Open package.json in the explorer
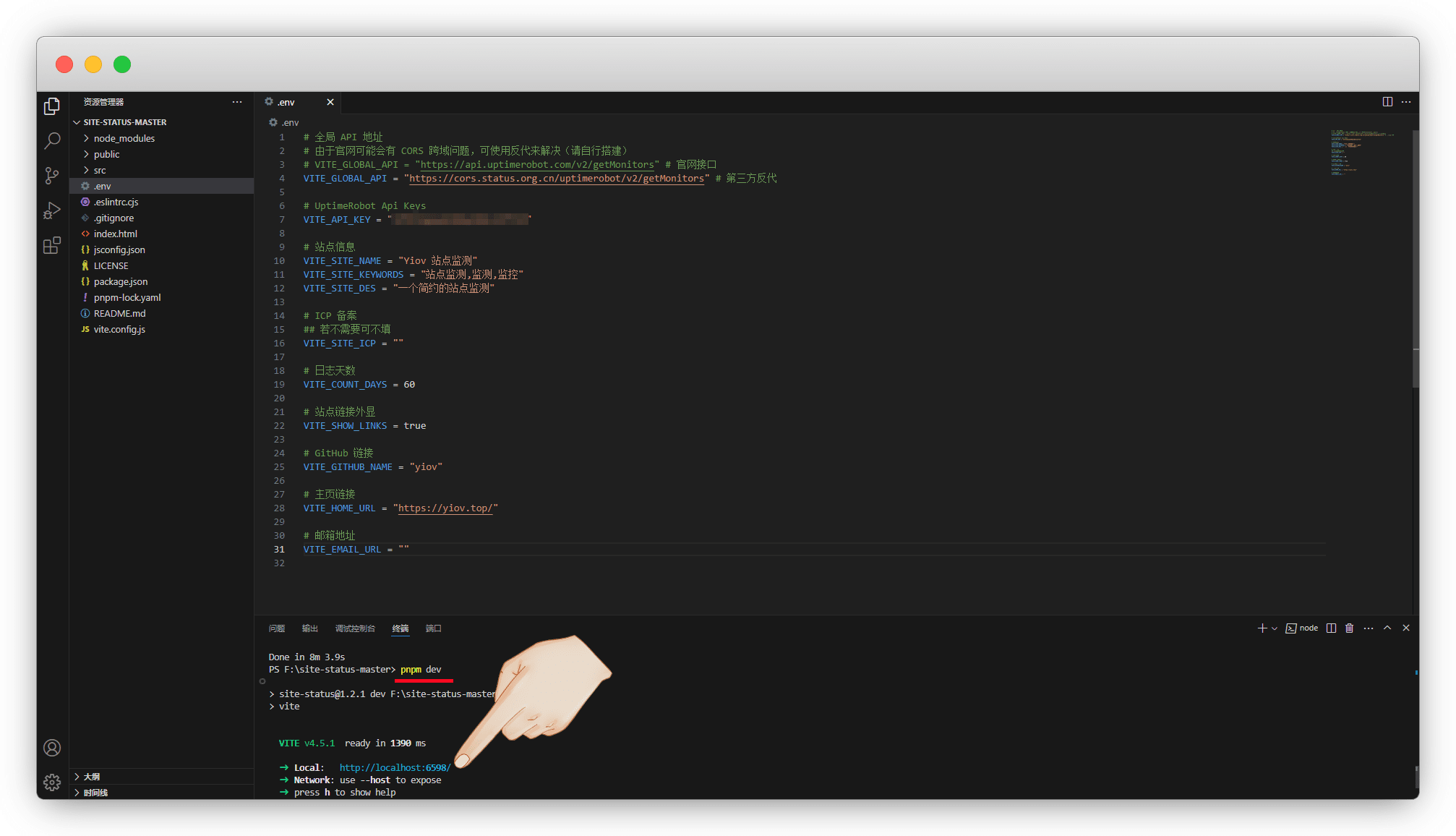 (120, 281)
